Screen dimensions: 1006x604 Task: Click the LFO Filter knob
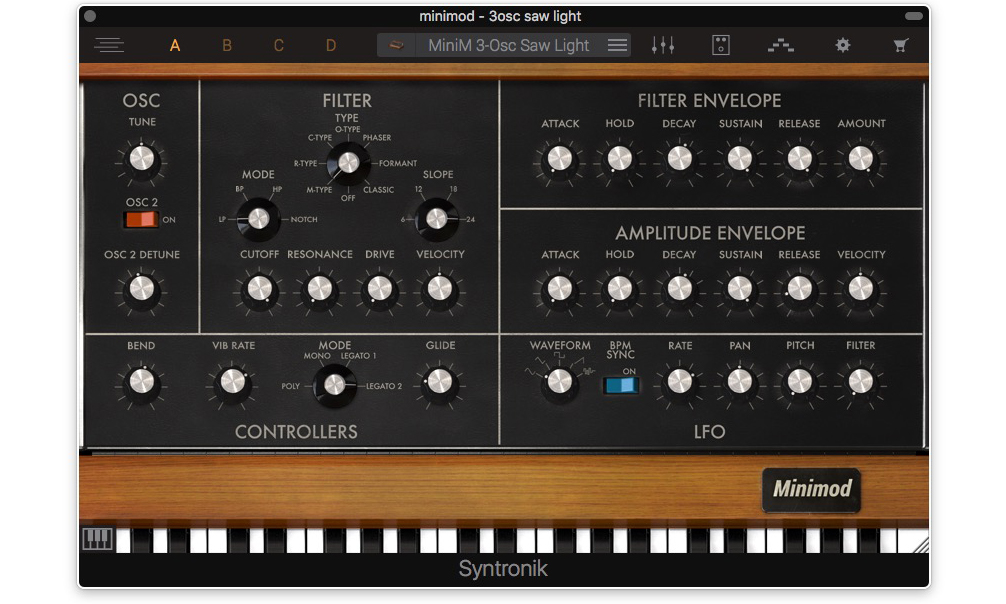pyautogui.click(x=860, y=382)
